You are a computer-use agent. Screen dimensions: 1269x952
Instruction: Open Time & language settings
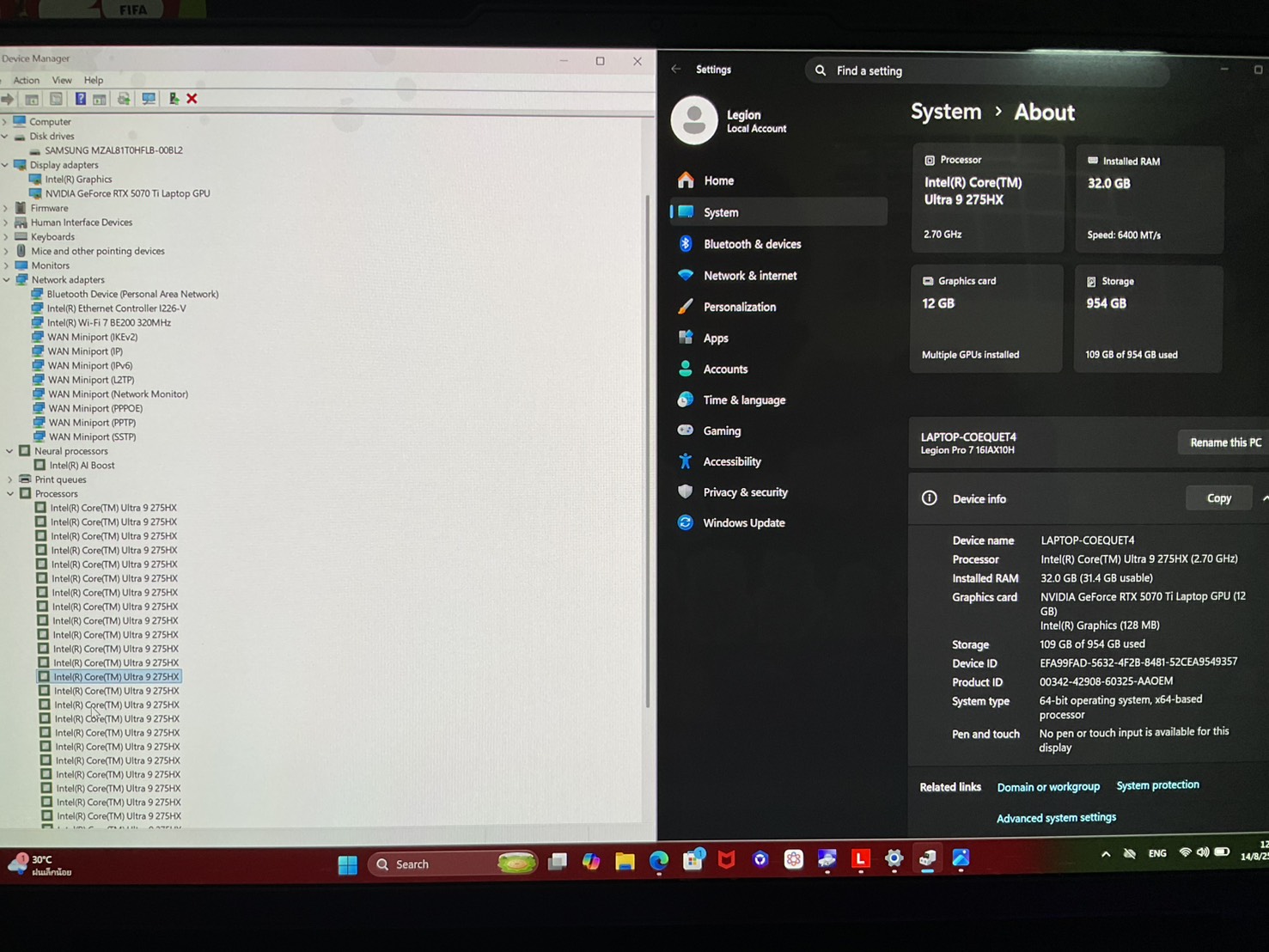[x=778, y=400]
